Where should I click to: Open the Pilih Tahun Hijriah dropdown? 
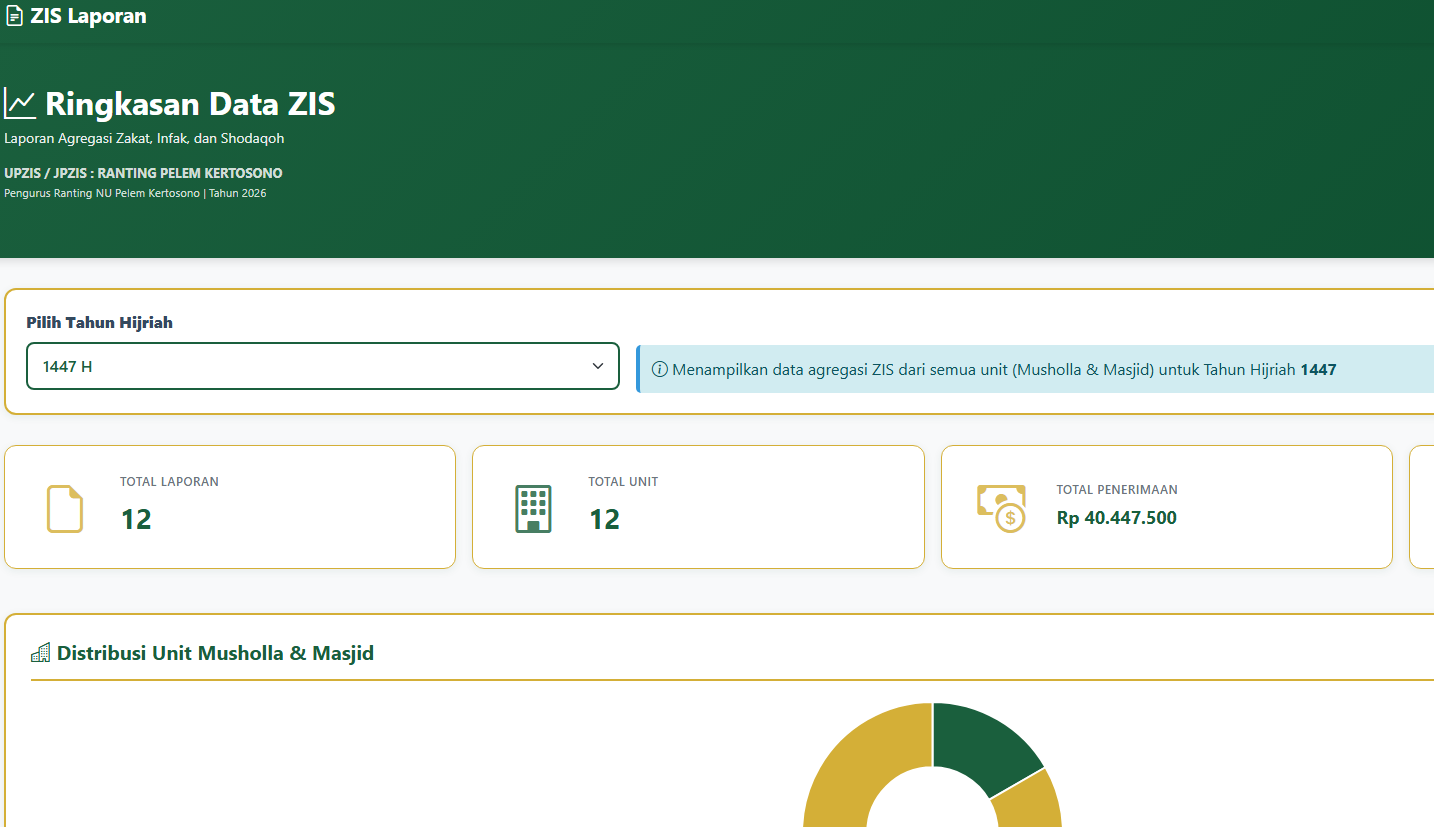(x=322, y=366)
